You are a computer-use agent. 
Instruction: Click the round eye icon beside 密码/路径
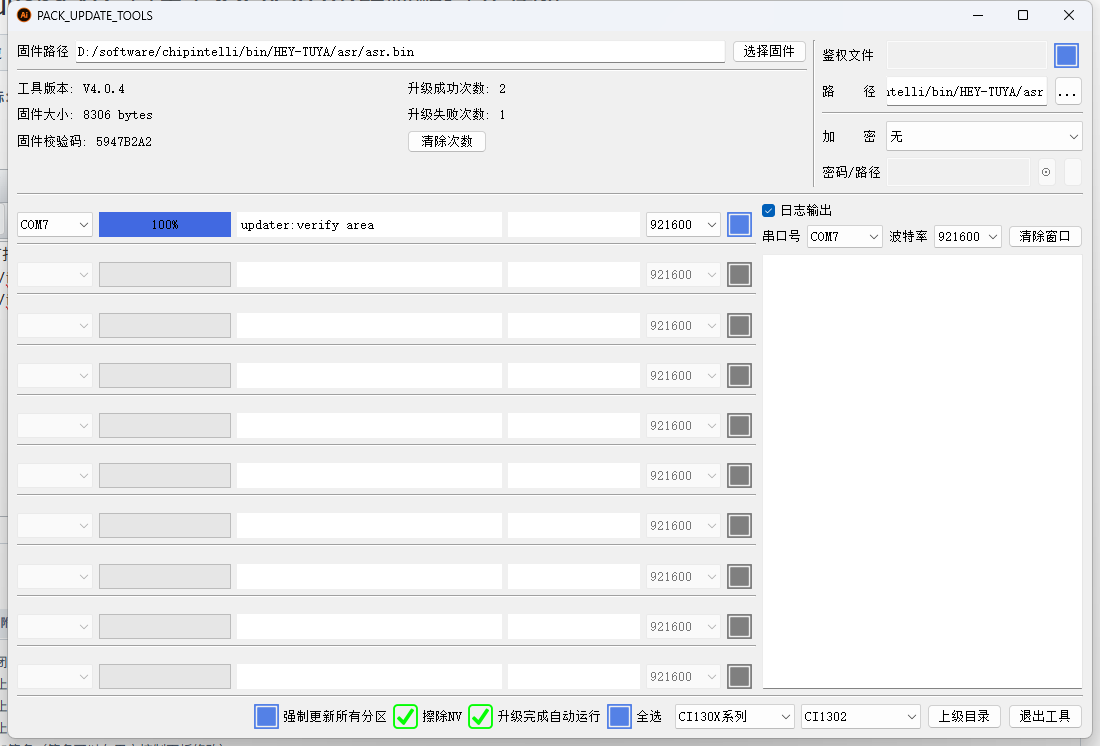click(x=1045, y=172)
